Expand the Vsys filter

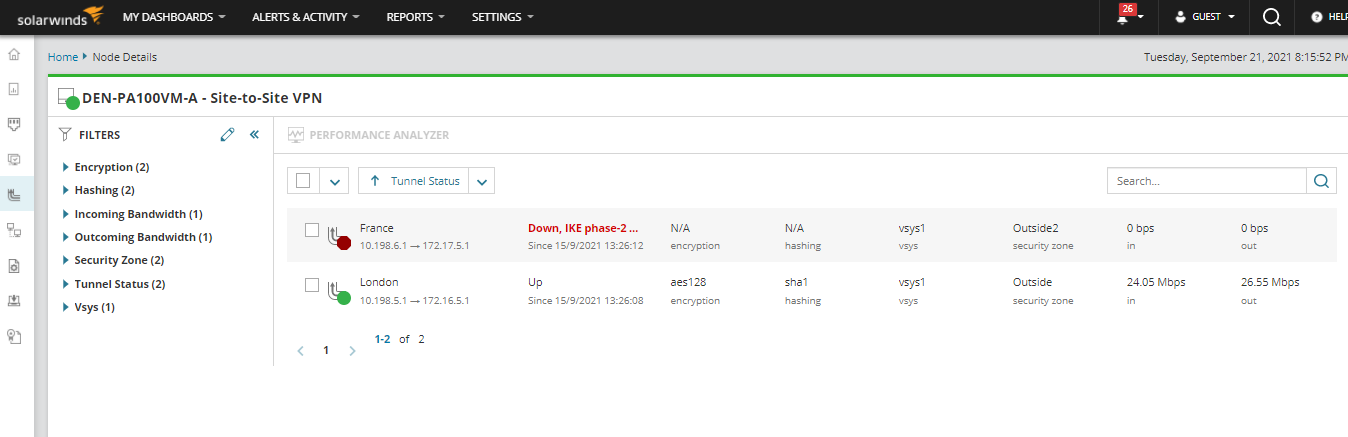coord(66,307)
